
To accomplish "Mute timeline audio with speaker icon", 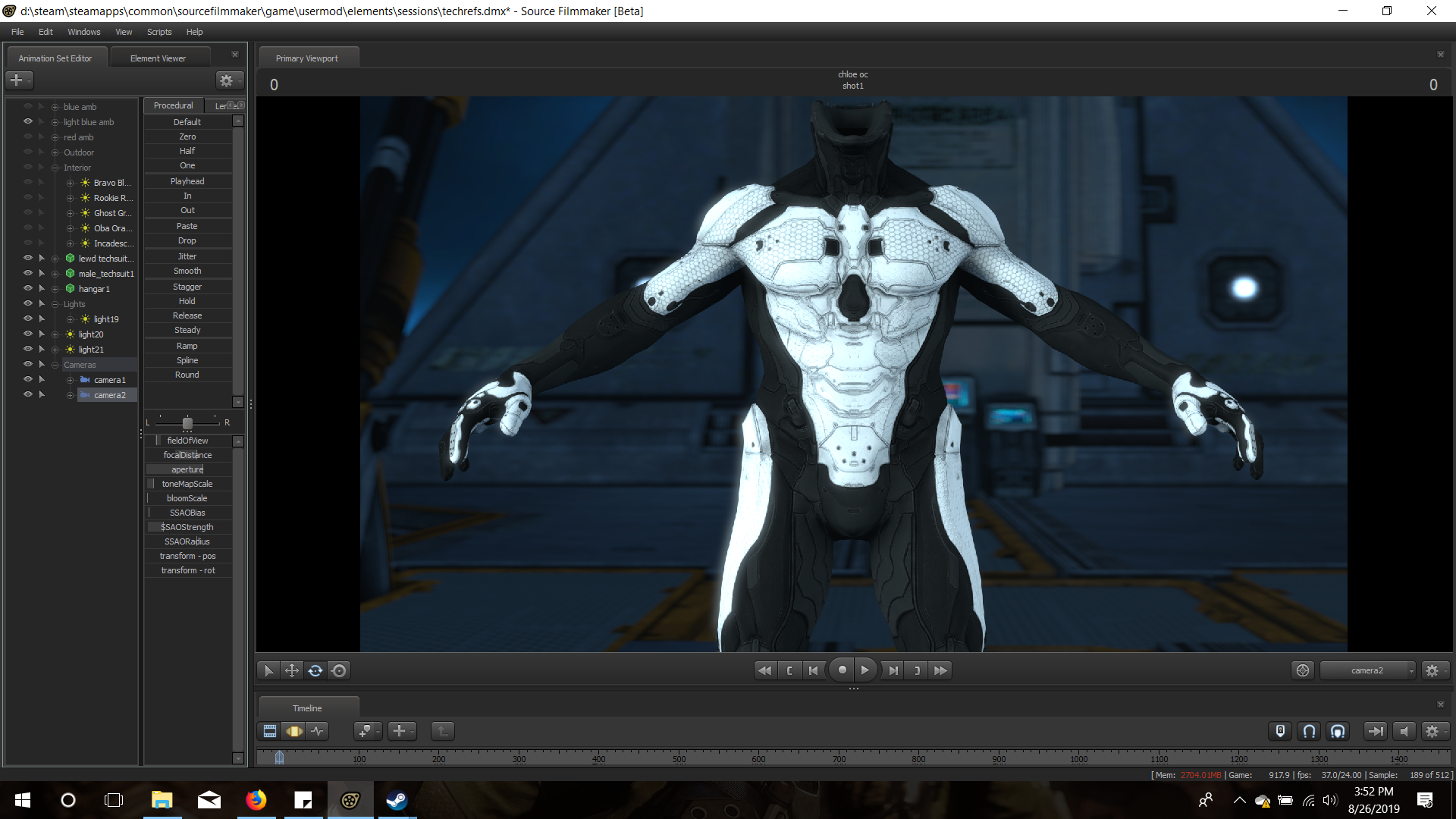I will coord(1404,731).
